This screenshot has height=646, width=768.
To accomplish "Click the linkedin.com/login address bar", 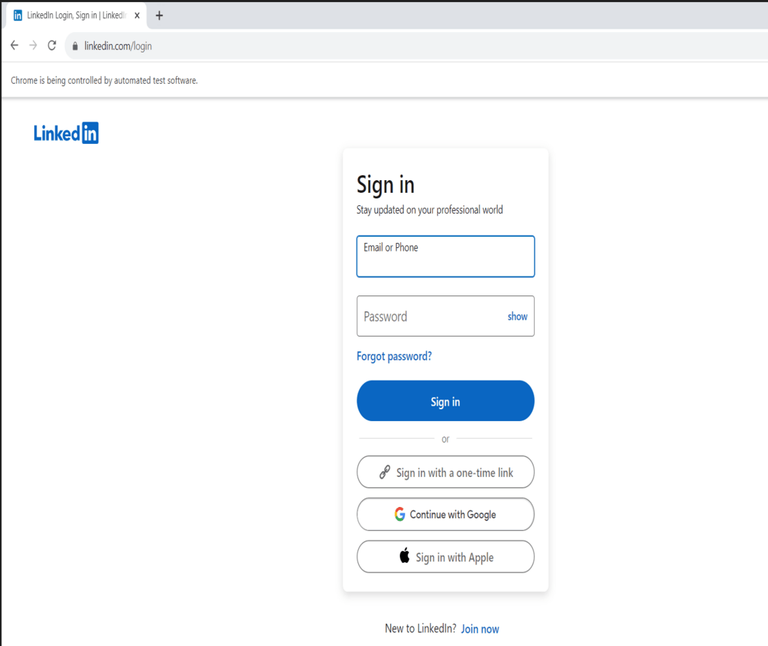I will pos(416,46).
